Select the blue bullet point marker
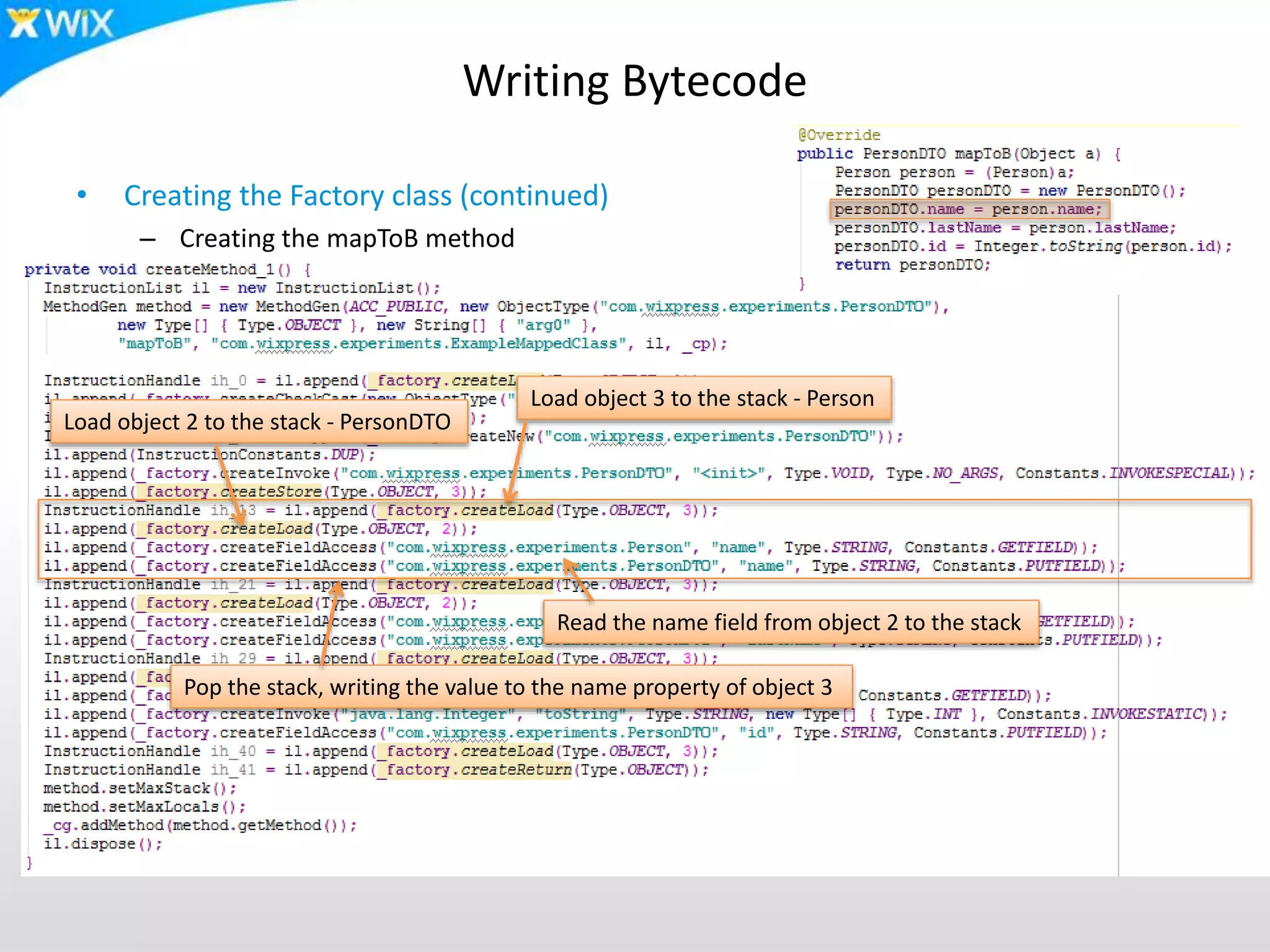This screenshot has height=952, width=1270. 82,195
